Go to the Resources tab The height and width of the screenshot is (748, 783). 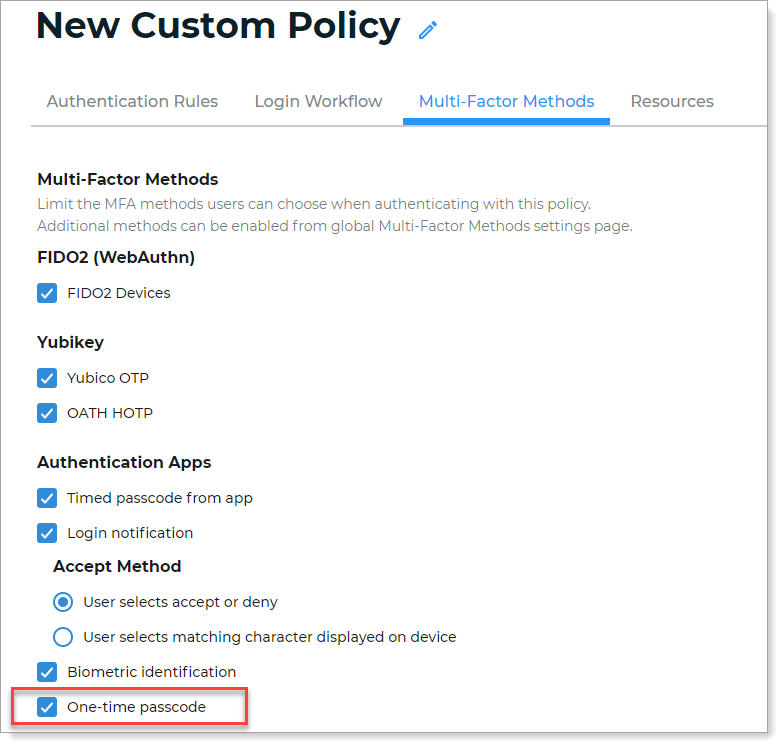pos(672,101)
